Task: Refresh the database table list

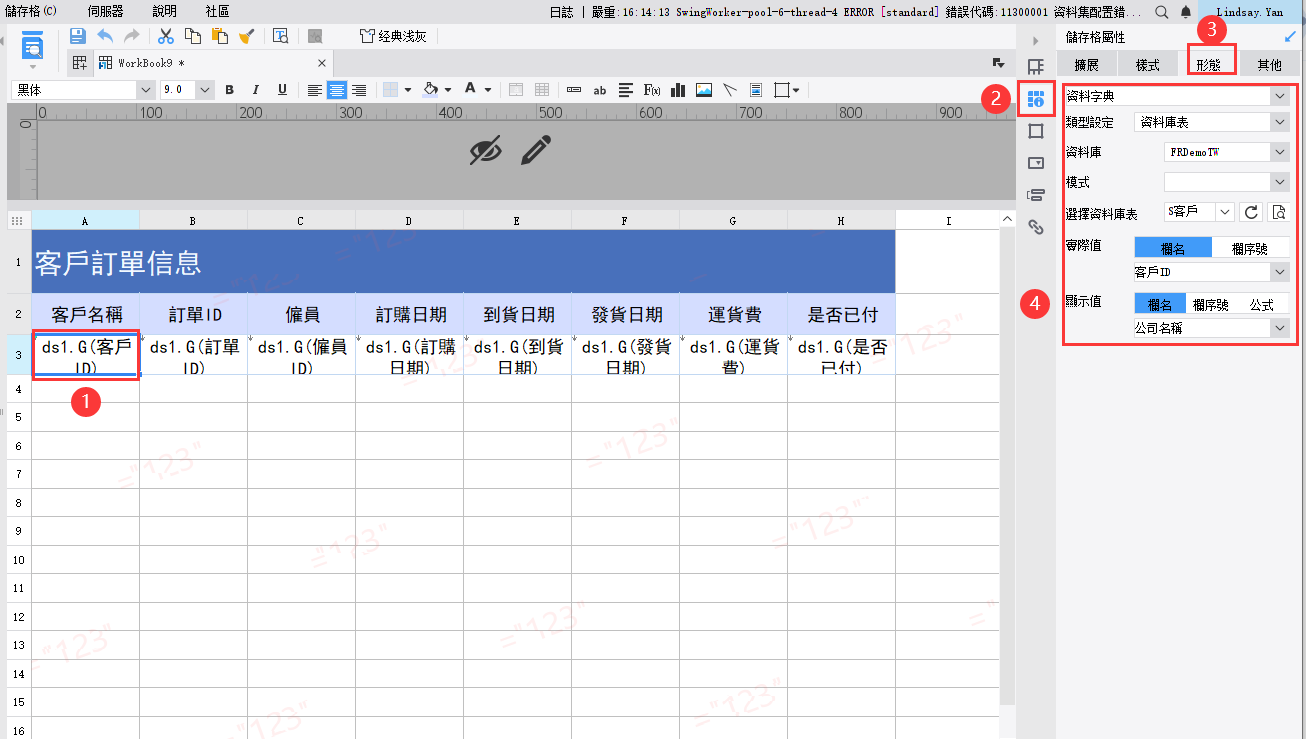Action: (x=1251, y=212)
